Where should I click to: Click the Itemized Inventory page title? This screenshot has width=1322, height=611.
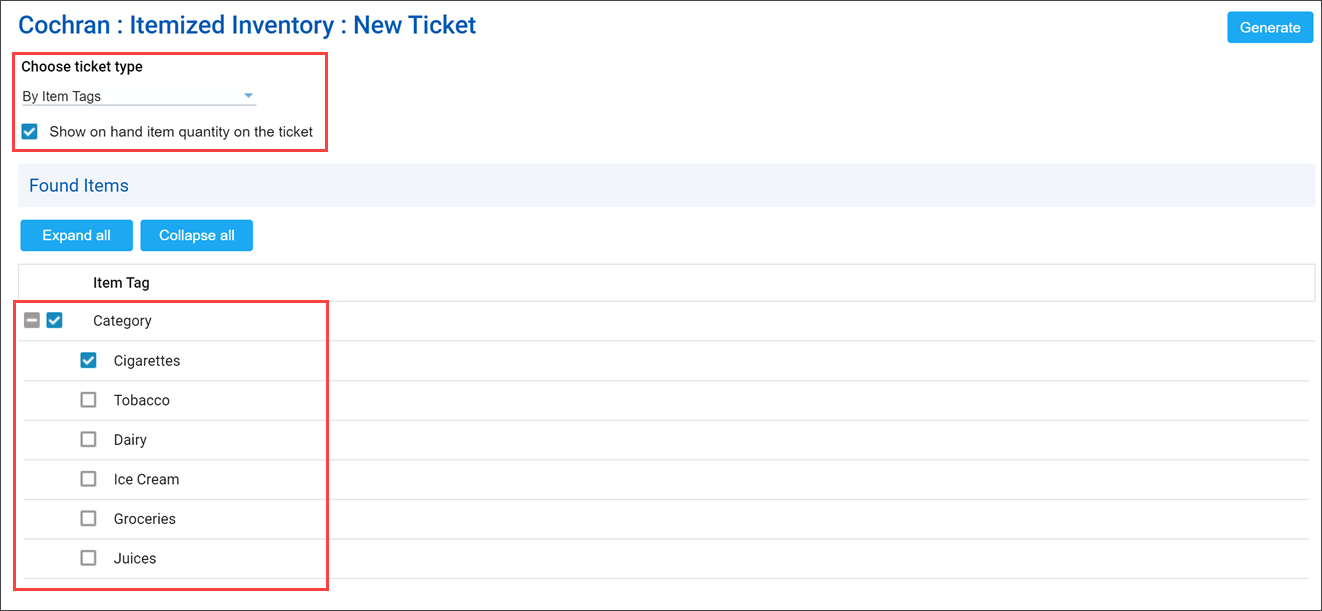coord(247,24)
